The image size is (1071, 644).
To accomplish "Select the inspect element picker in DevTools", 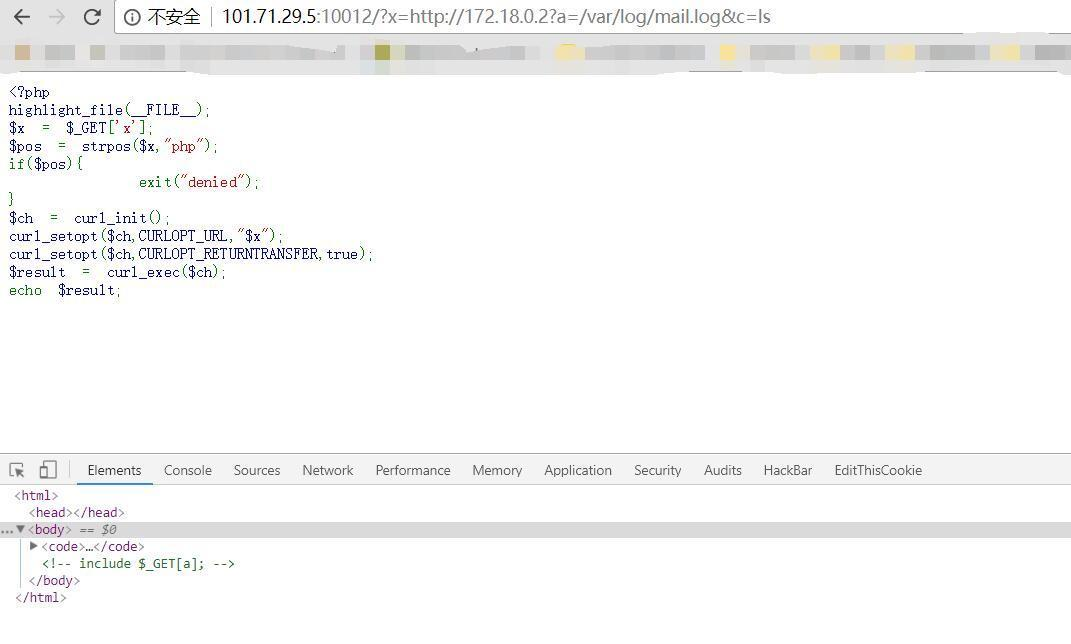I will click(x=16, y=469).
